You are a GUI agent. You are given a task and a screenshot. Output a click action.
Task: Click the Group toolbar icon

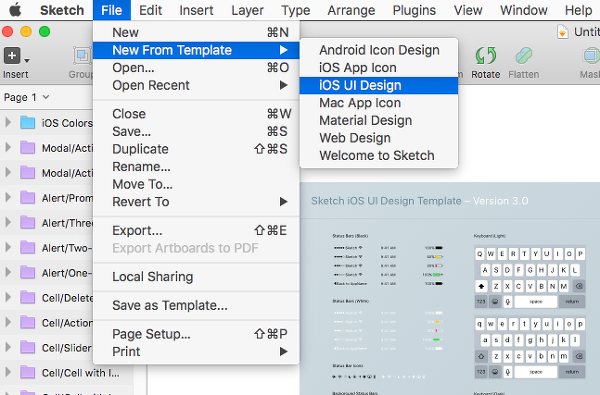[82, 56]
